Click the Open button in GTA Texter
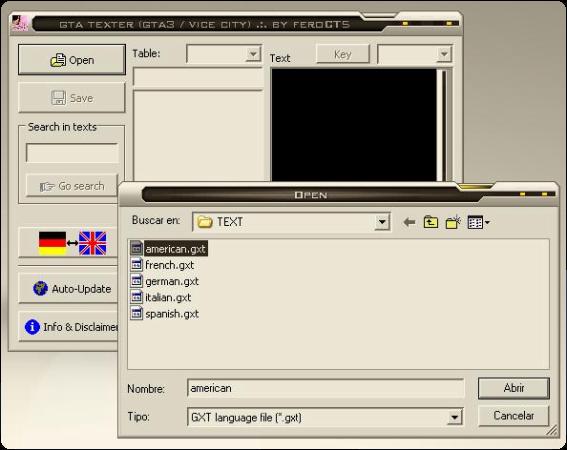 coord(72,60)
